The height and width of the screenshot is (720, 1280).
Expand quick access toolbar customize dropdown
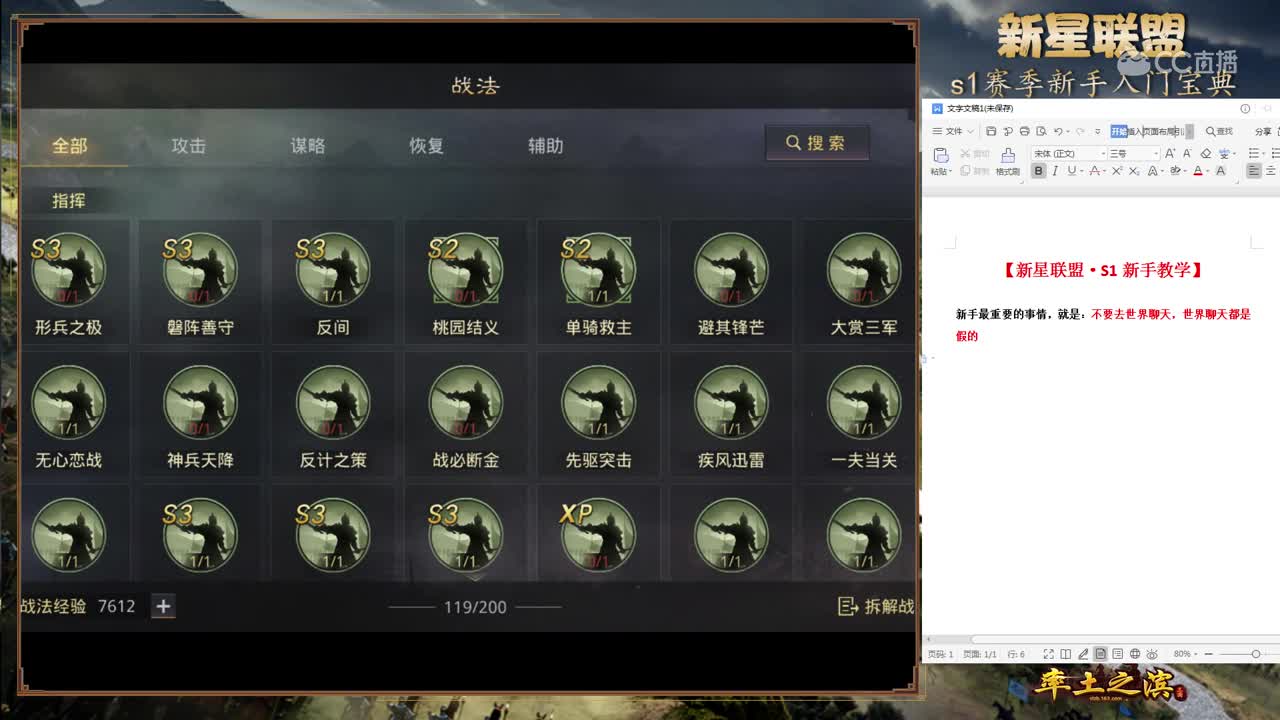tap(1098, 131)
